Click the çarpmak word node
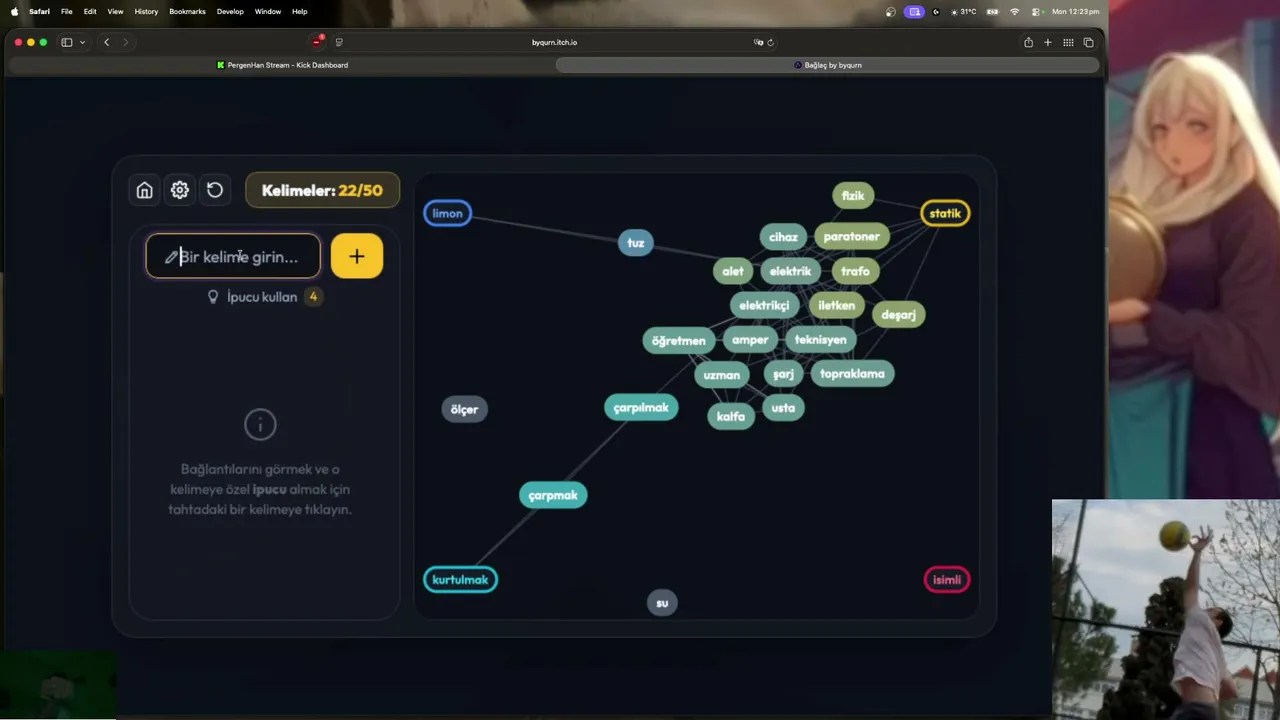Image resolution: width=1280 pixels, height=720 pixels. (553, 496)
